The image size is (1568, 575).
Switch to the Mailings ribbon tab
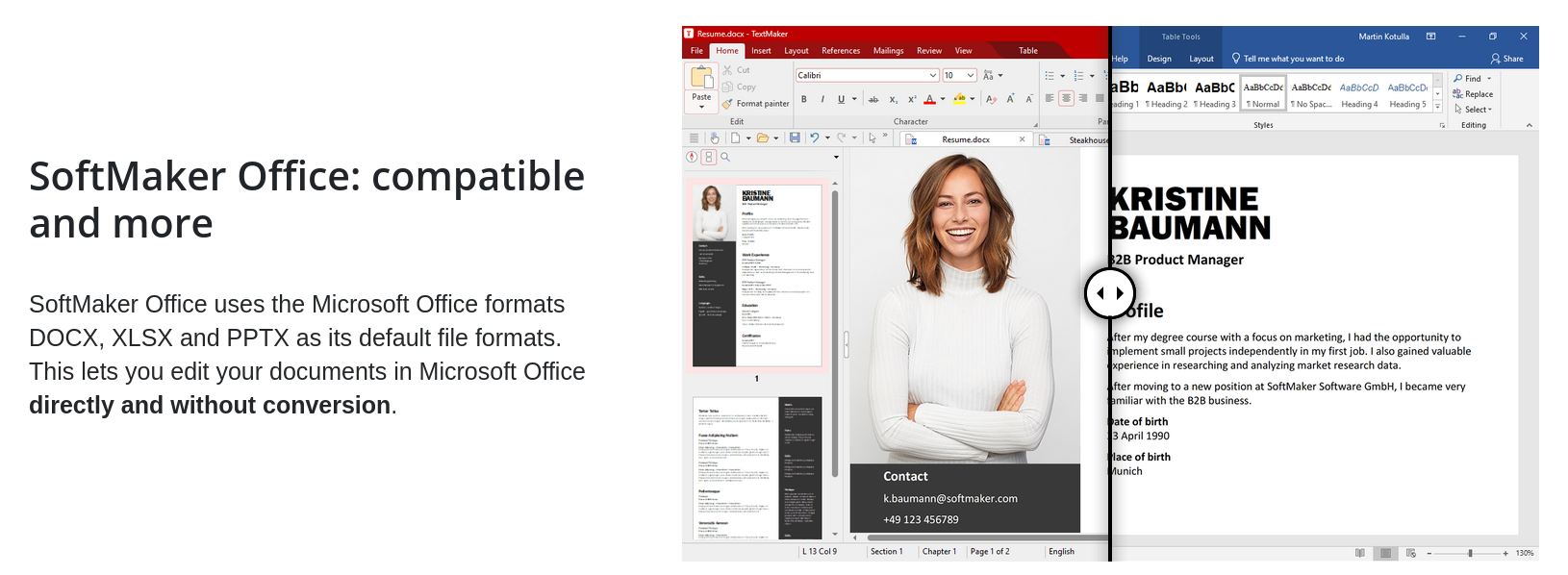[x=888, y=51]
